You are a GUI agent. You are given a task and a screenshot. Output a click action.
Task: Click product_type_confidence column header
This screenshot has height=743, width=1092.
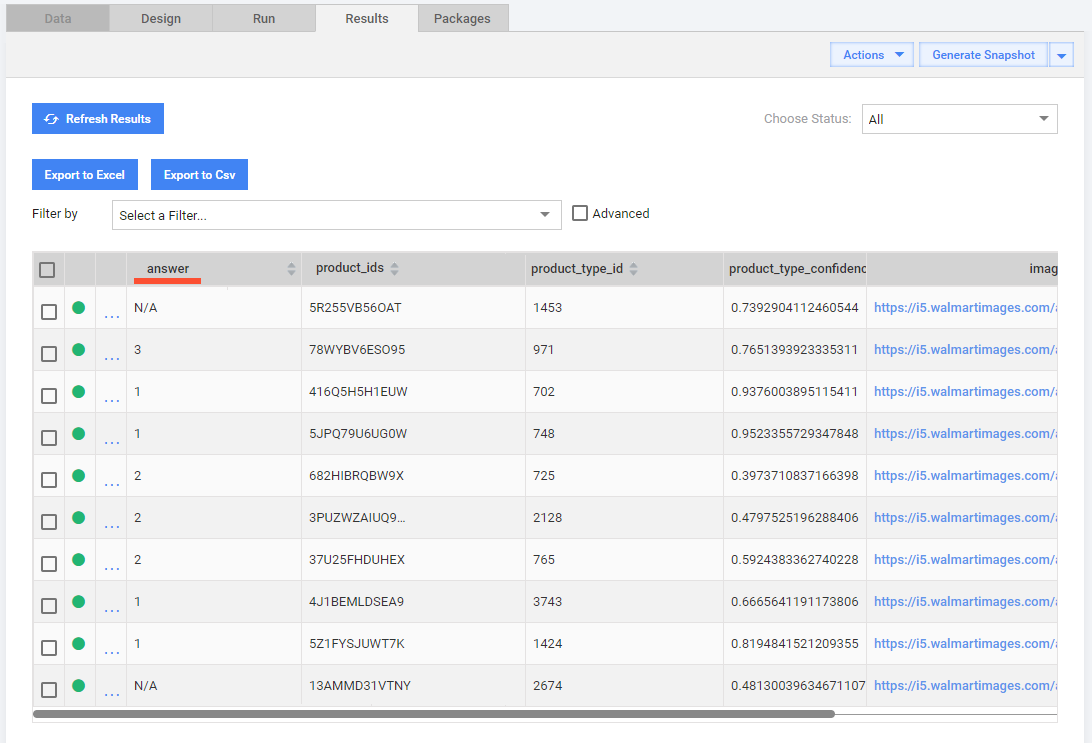pos(797,269)
